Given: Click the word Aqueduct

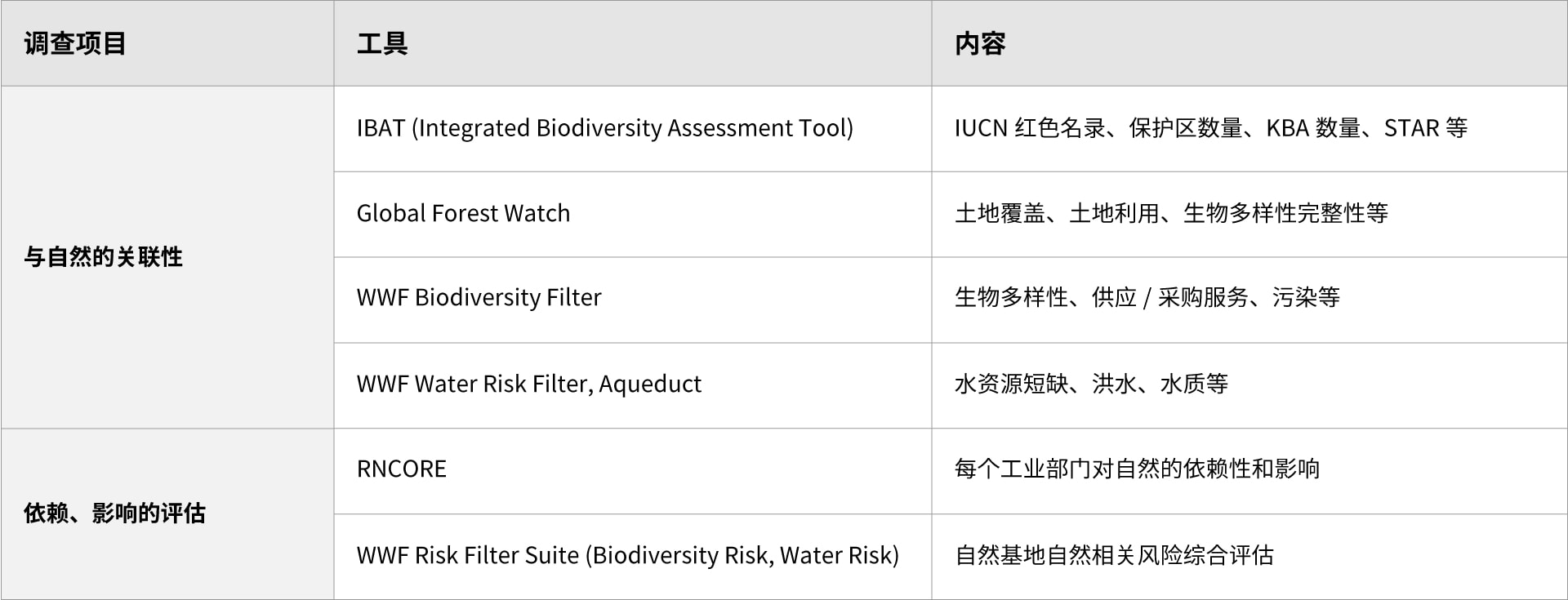Looking at the screenshot, I should click(x=650, y=384).
